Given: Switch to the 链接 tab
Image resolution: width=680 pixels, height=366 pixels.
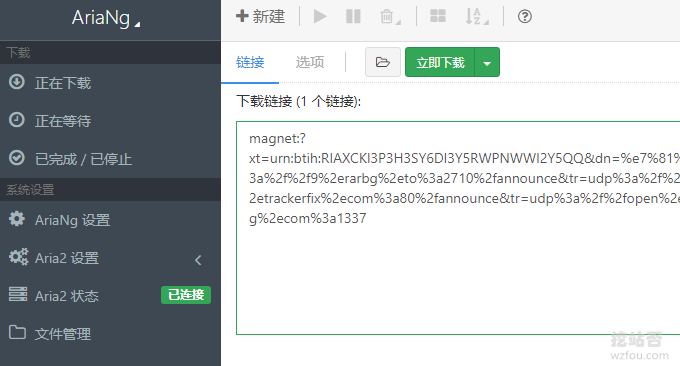Looking at the screenshot, I should (250, 62).
